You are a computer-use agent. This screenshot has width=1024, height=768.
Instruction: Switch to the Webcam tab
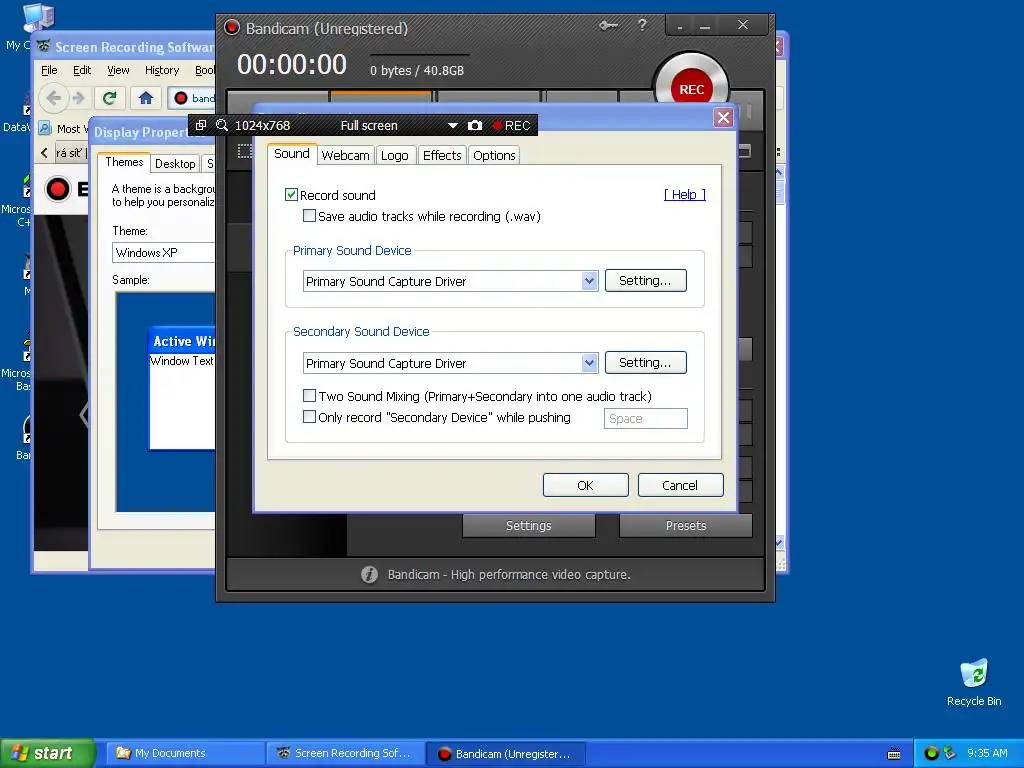click(345, 155)
